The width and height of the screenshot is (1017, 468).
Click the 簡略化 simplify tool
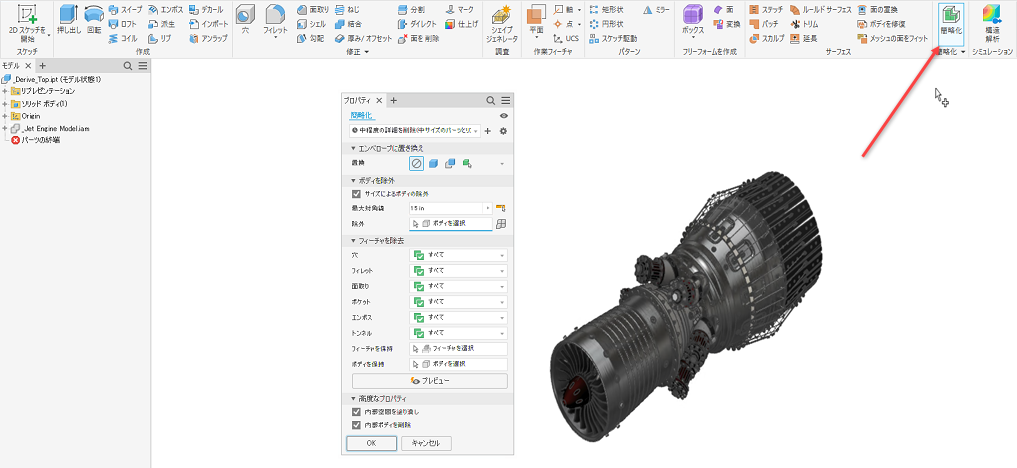click(x=951, y=22)
